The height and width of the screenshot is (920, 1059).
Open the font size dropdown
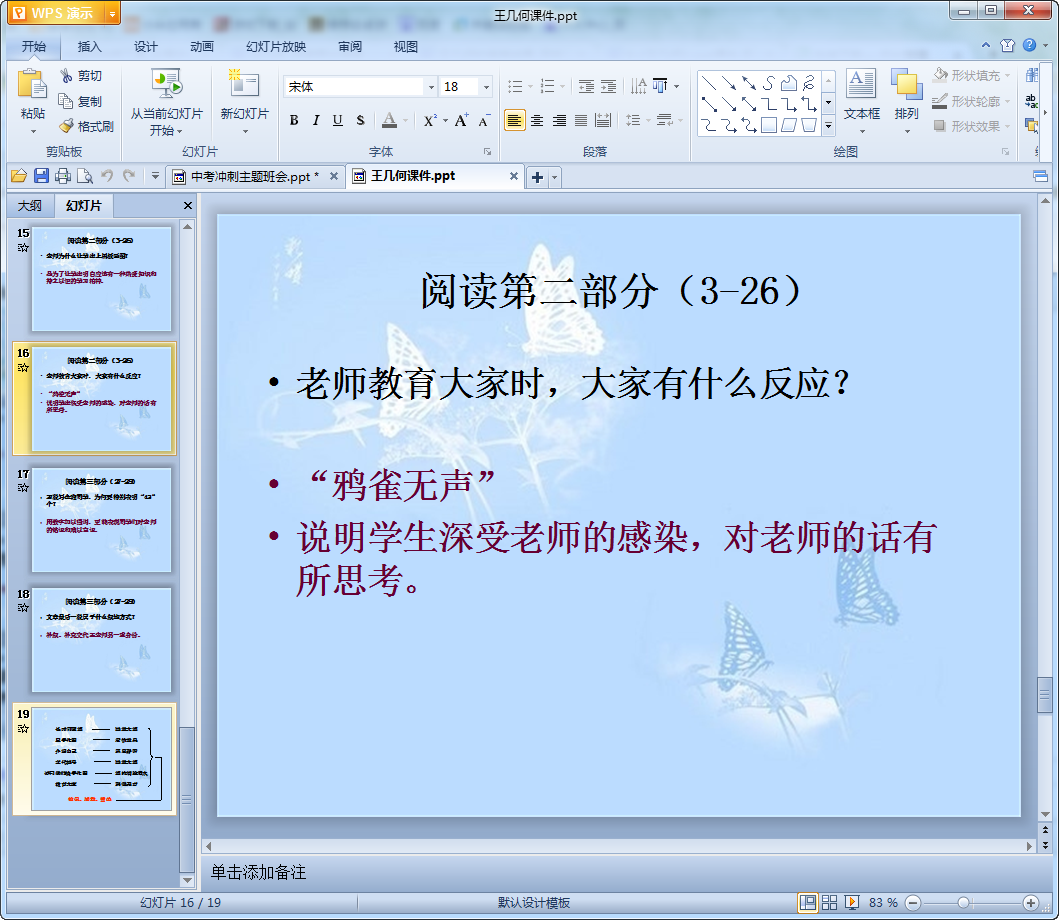(486, 86)
